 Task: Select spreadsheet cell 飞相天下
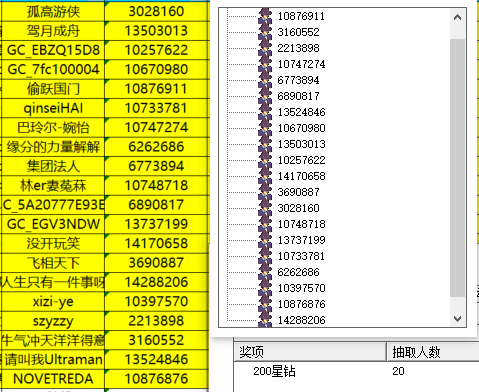(53, 263)
